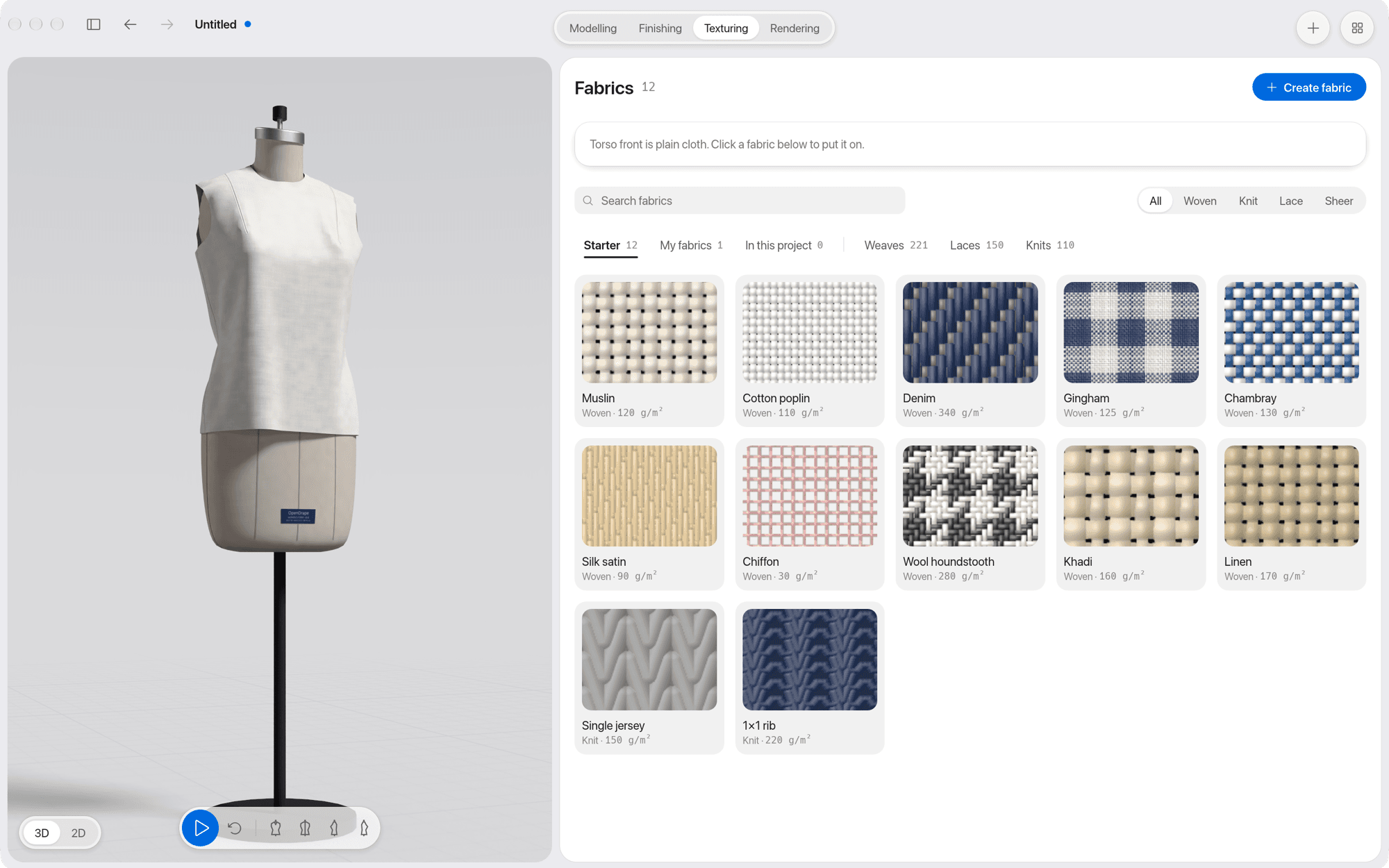
Task: Apply the Chambray fabric swatch
Action: 1291,351
